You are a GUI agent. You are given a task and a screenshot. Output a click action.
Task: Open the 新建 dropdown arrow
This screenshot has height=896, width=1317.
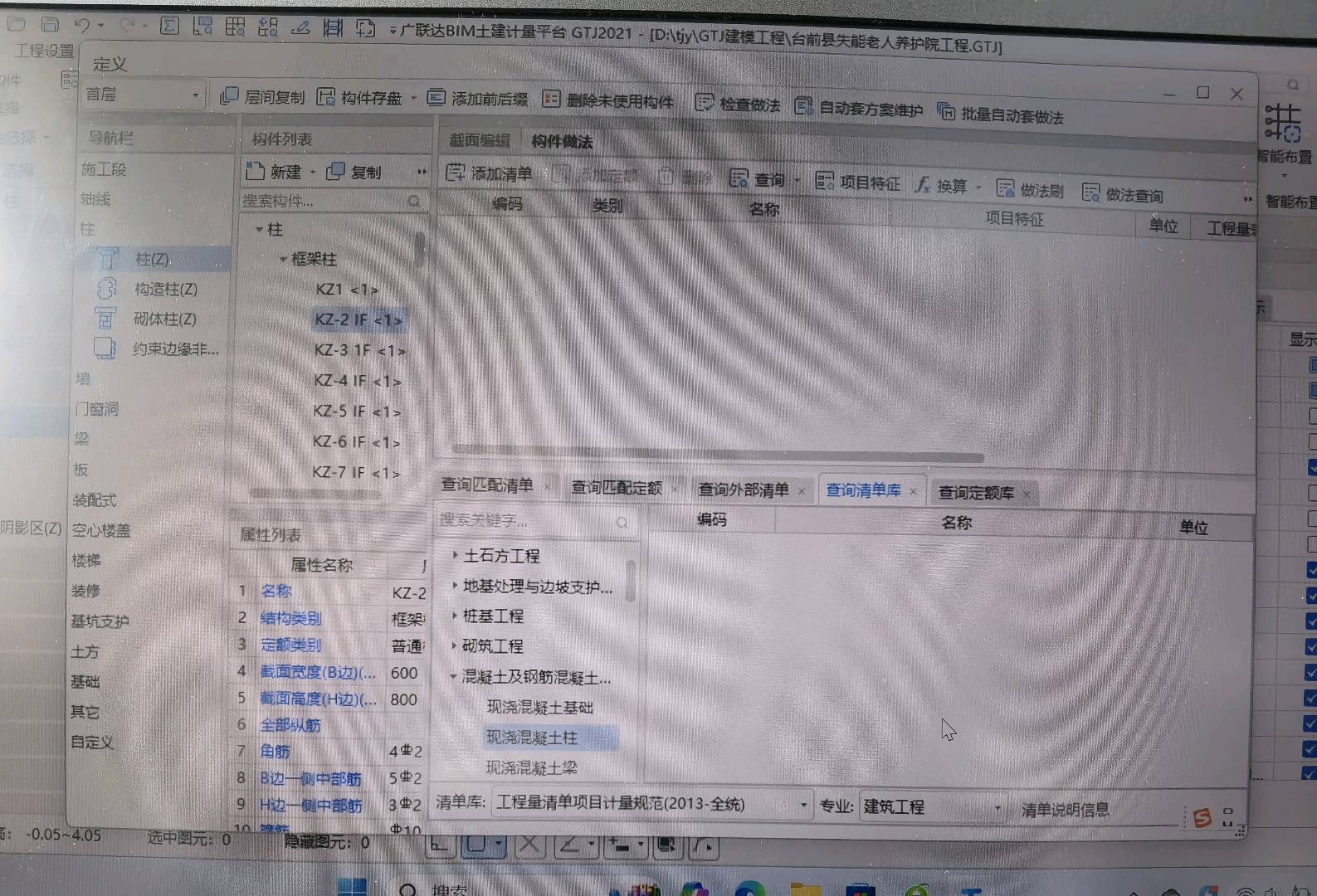pos(313,172)
